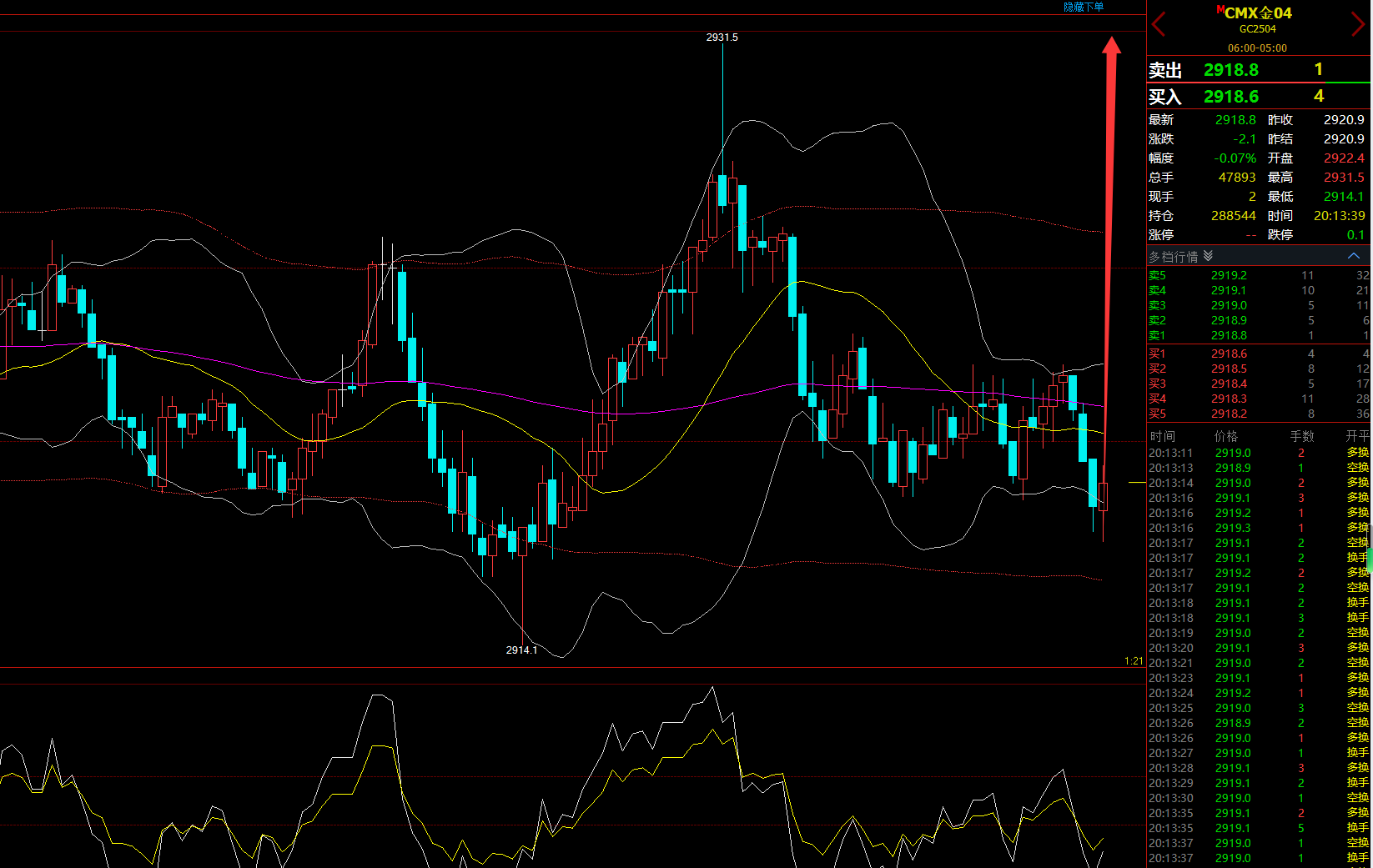Screen dimensions: 1373x868
Task: Click the 06:00-05:00 trading hours label
Action: pos(1257,48)
